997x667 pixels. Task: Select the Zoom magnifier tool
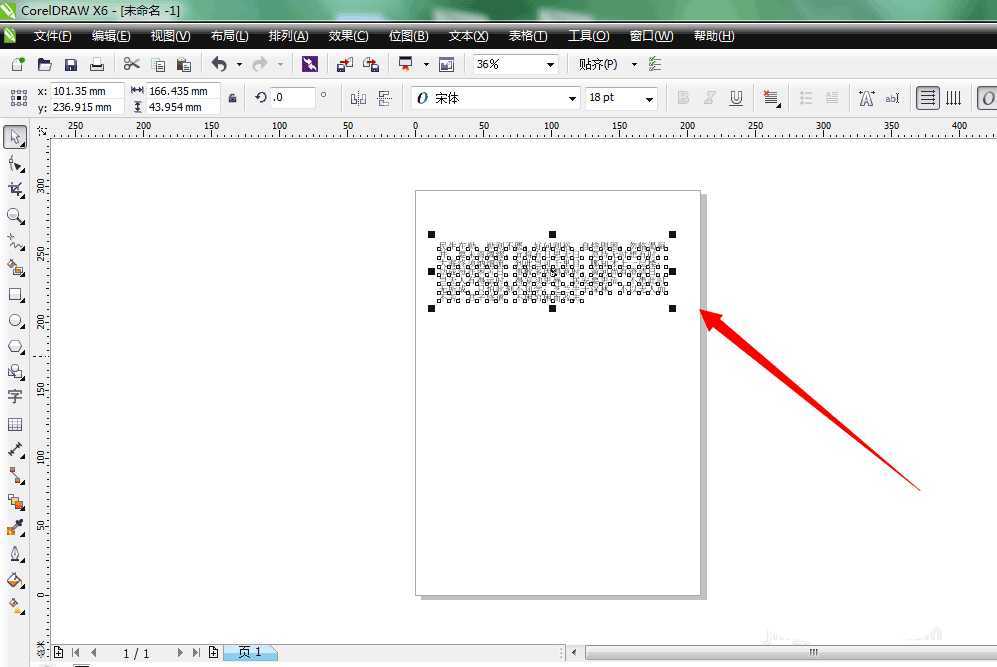pyautogui.click(x=15, y=216)
